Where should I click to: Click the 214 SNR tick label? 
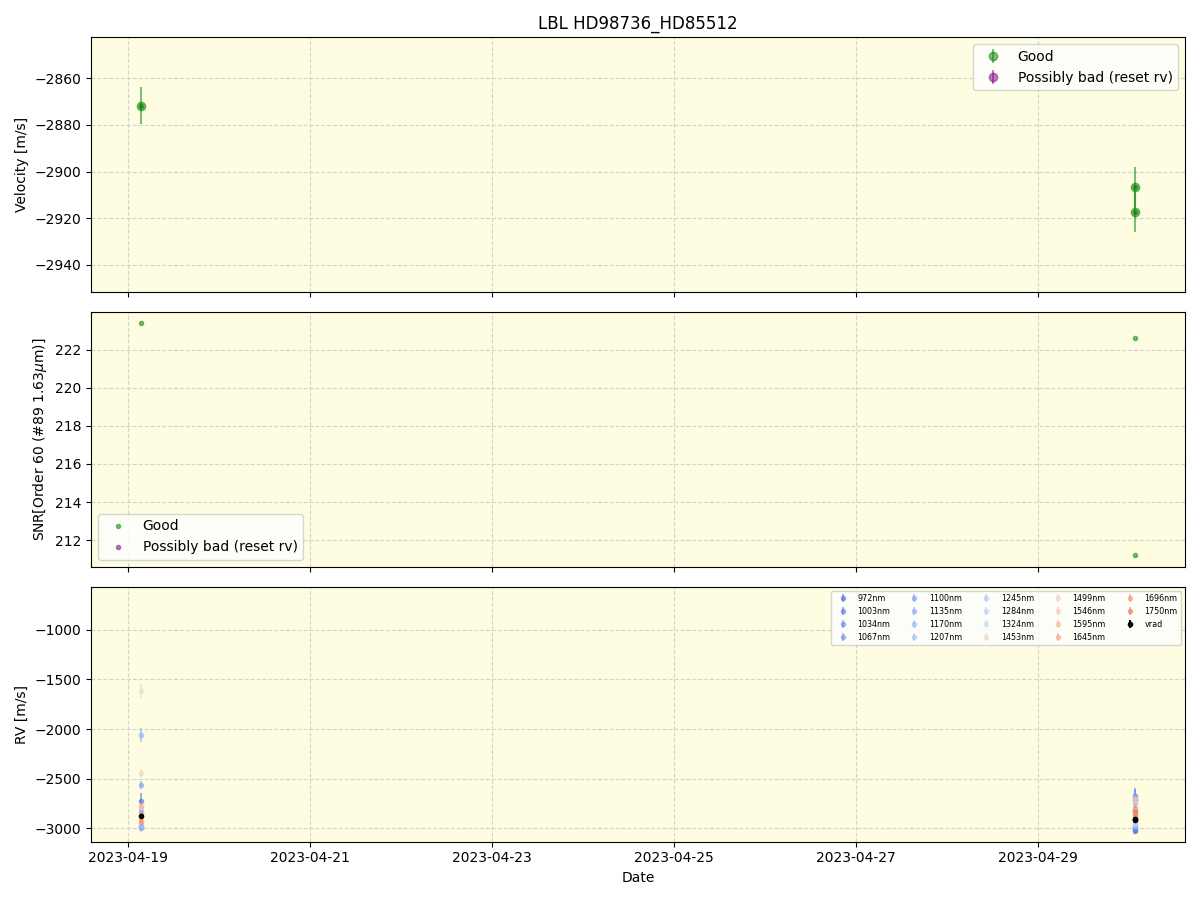point(70,502)
